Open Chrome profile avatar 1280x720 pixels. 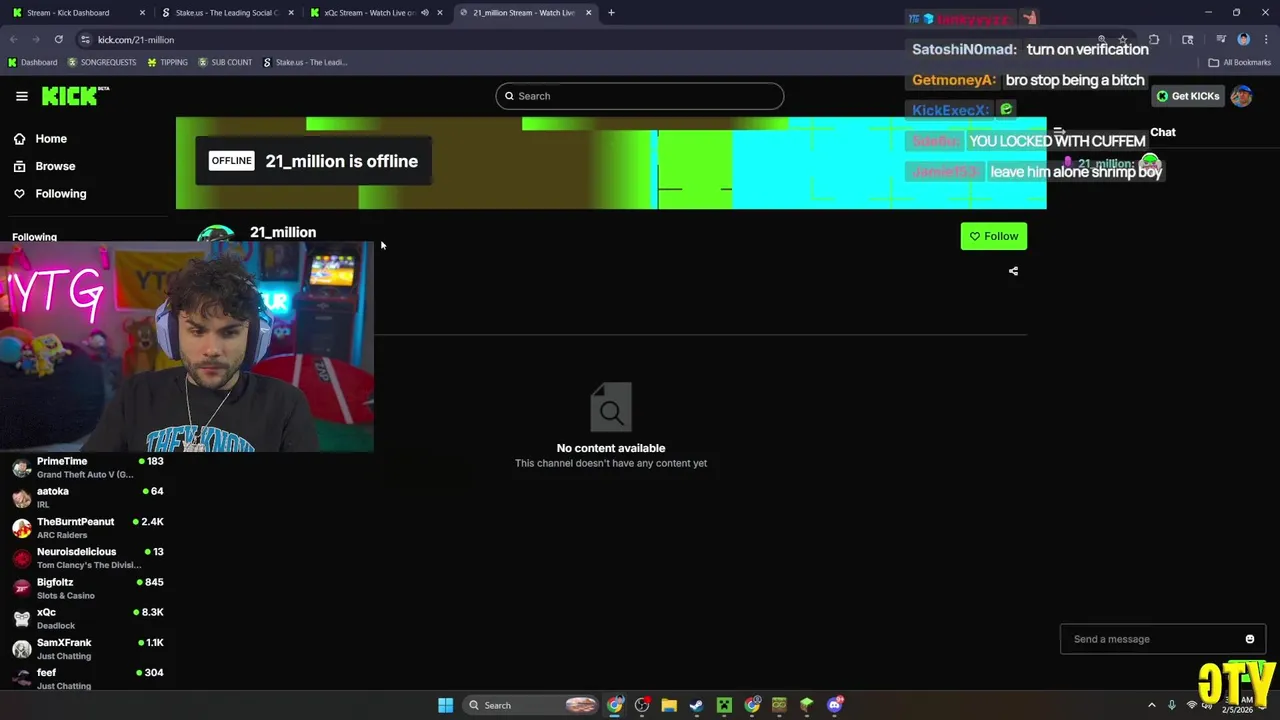pyautogui.click(x=1243, y=40)
